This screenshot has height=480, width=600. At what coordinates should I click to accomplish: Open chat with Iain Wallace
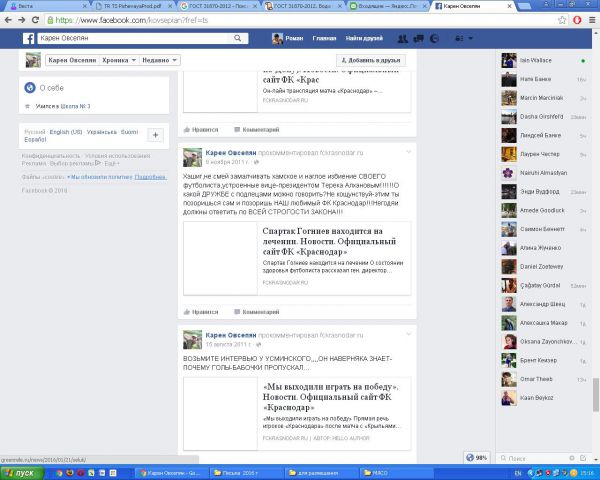(544, 60)
